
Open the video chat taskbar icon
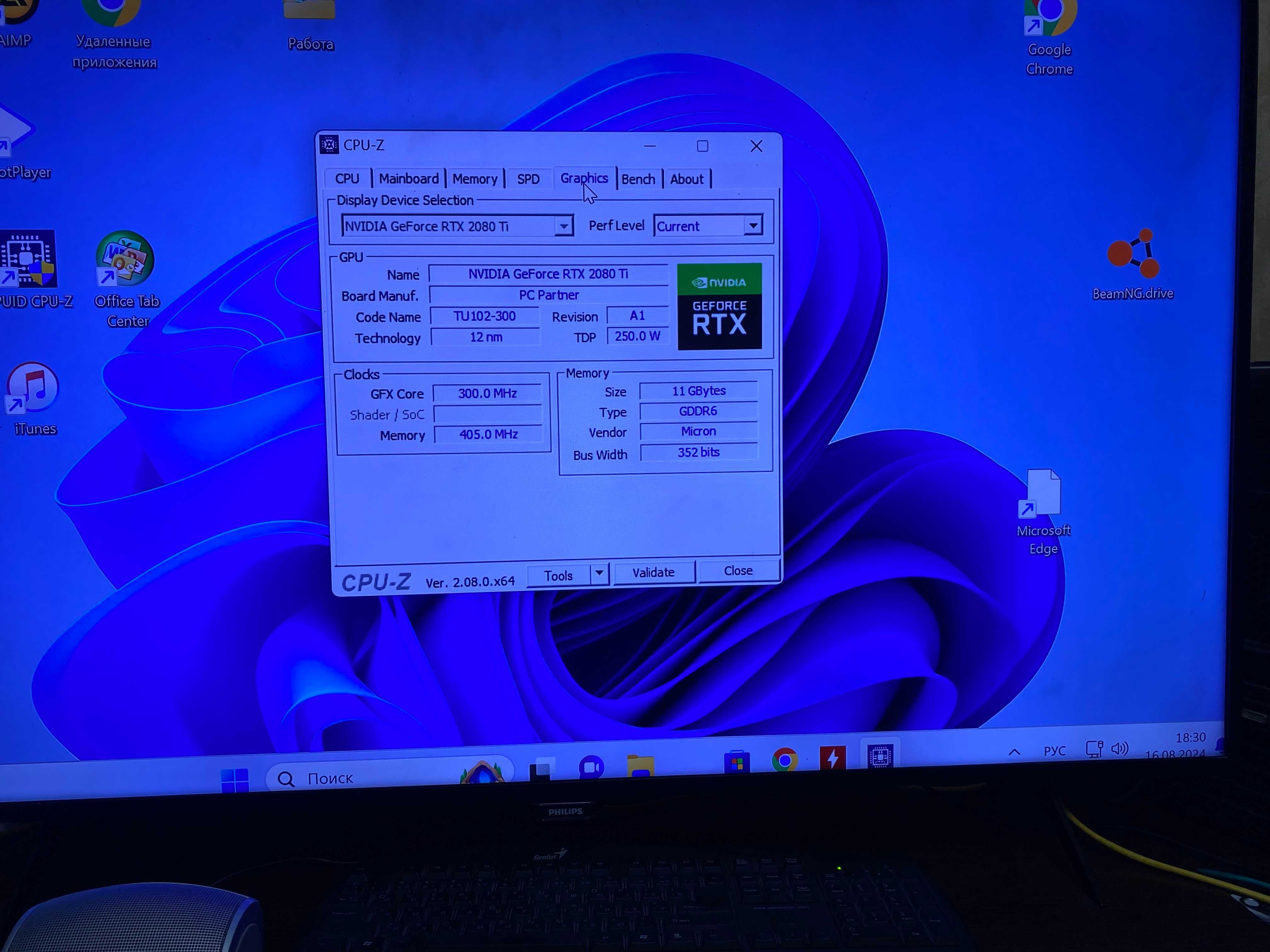coord(591,767)
